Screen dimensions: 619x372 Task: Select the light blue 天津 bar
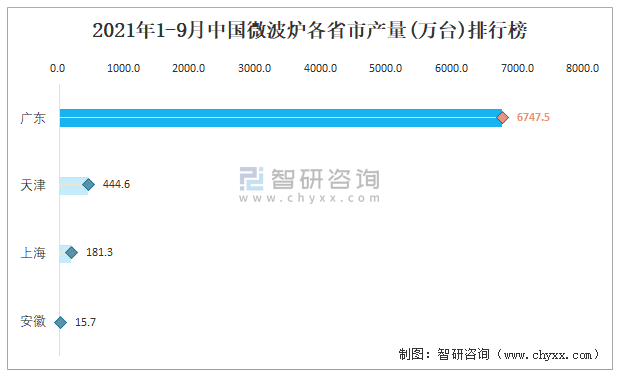[74, 186]
